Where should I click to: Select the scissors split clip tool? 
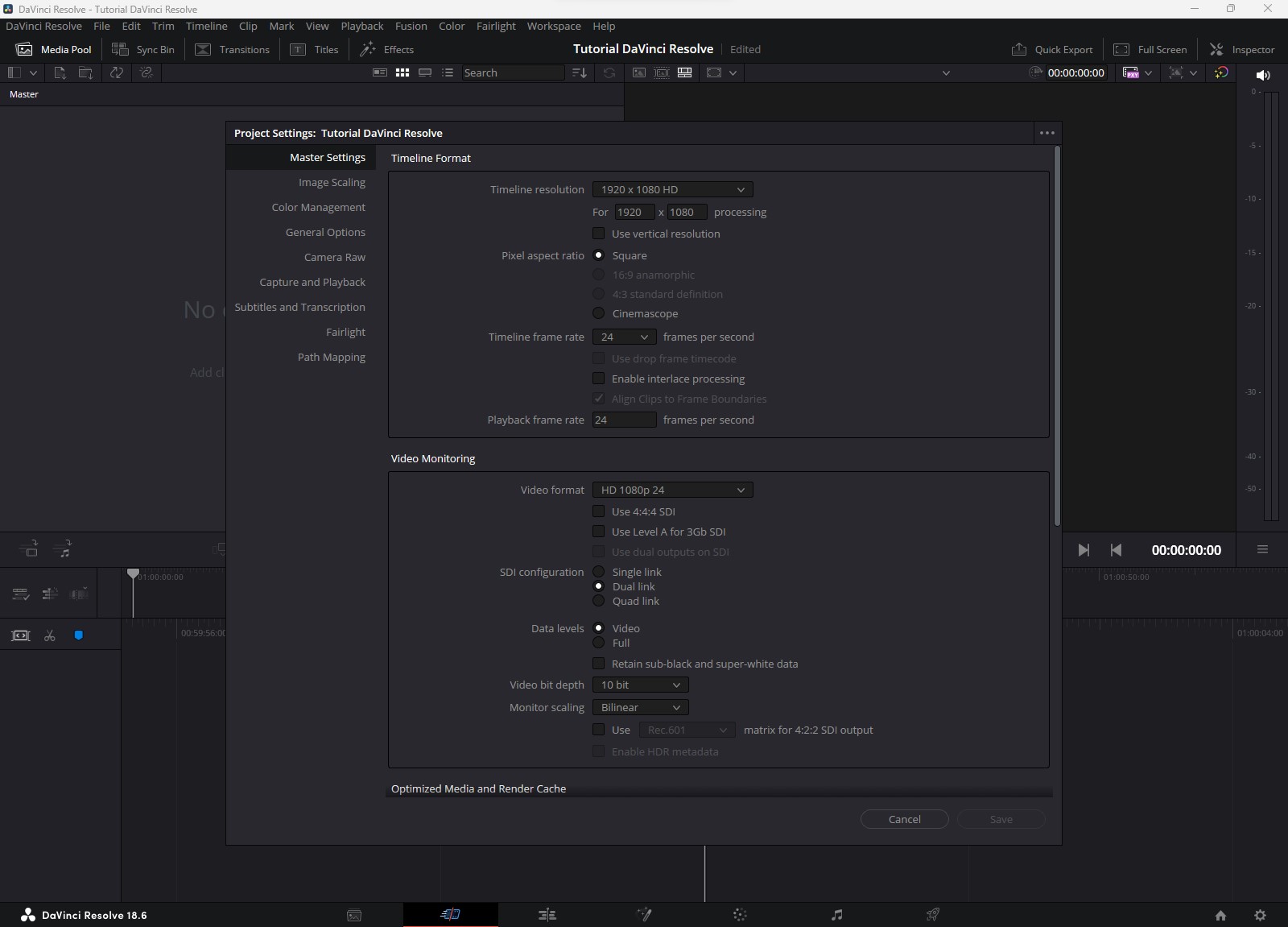tap(50, 635)
